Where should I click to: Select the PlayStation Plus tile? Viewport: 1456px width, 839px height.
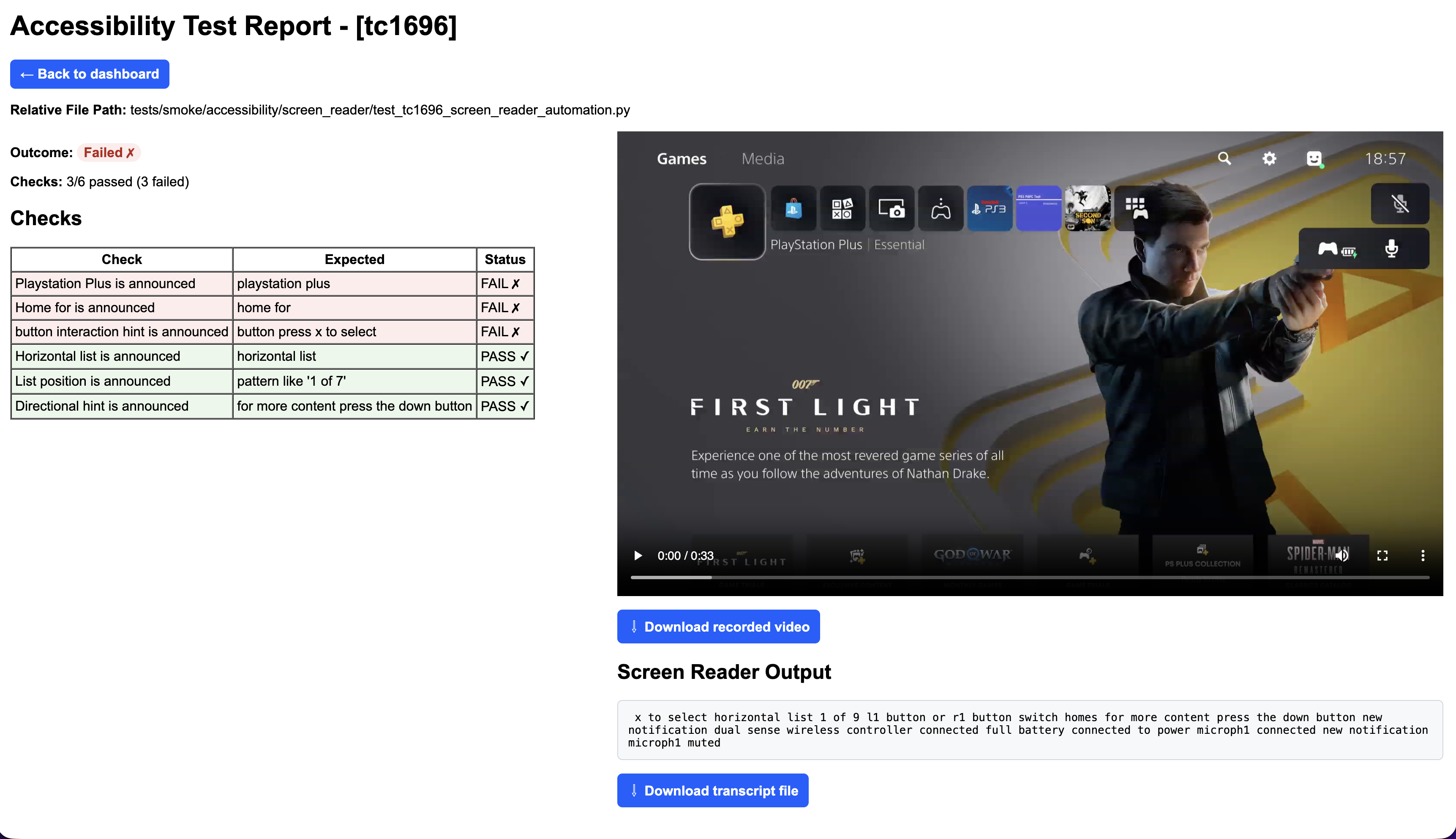point(727,222)
